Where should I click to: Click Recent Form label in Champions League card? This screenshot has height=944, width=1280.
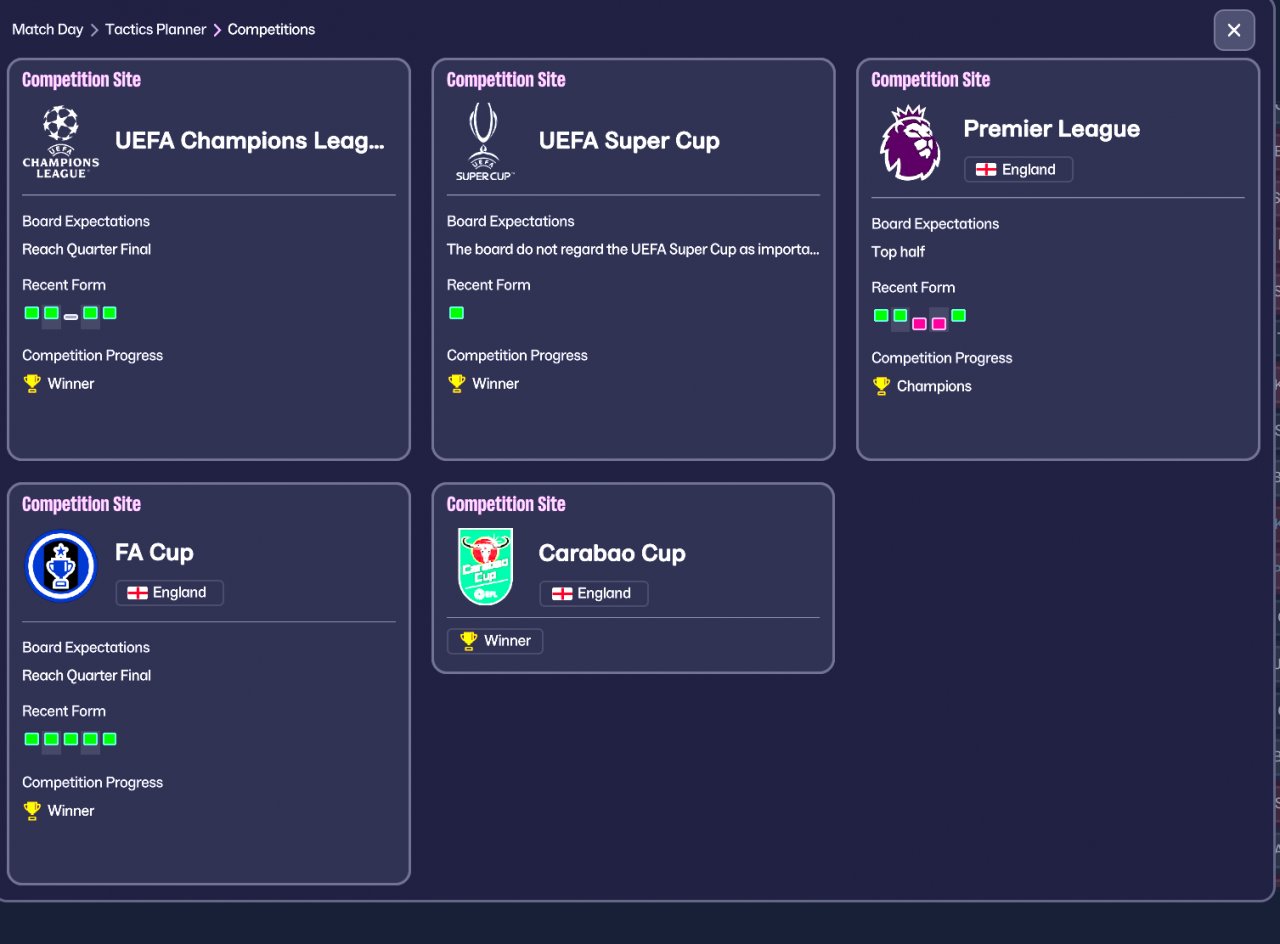point(64,285)
